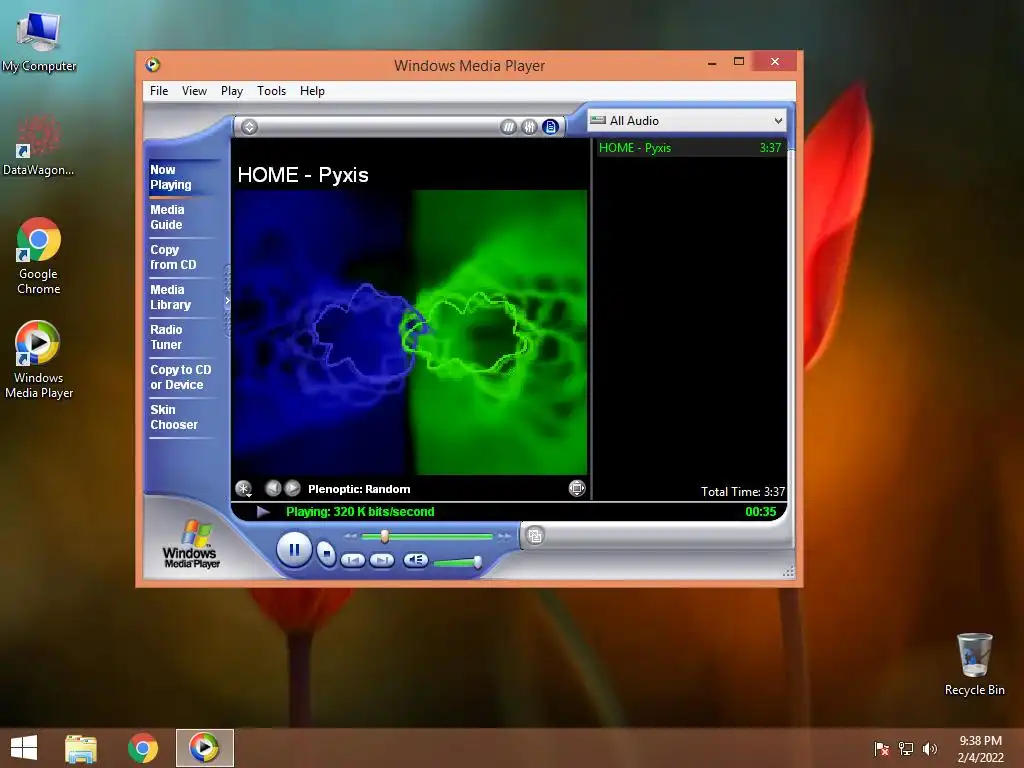Open the Windows Start button
Image resolution: width=1024 pixels, height=768 pixels.
(24, 748)
